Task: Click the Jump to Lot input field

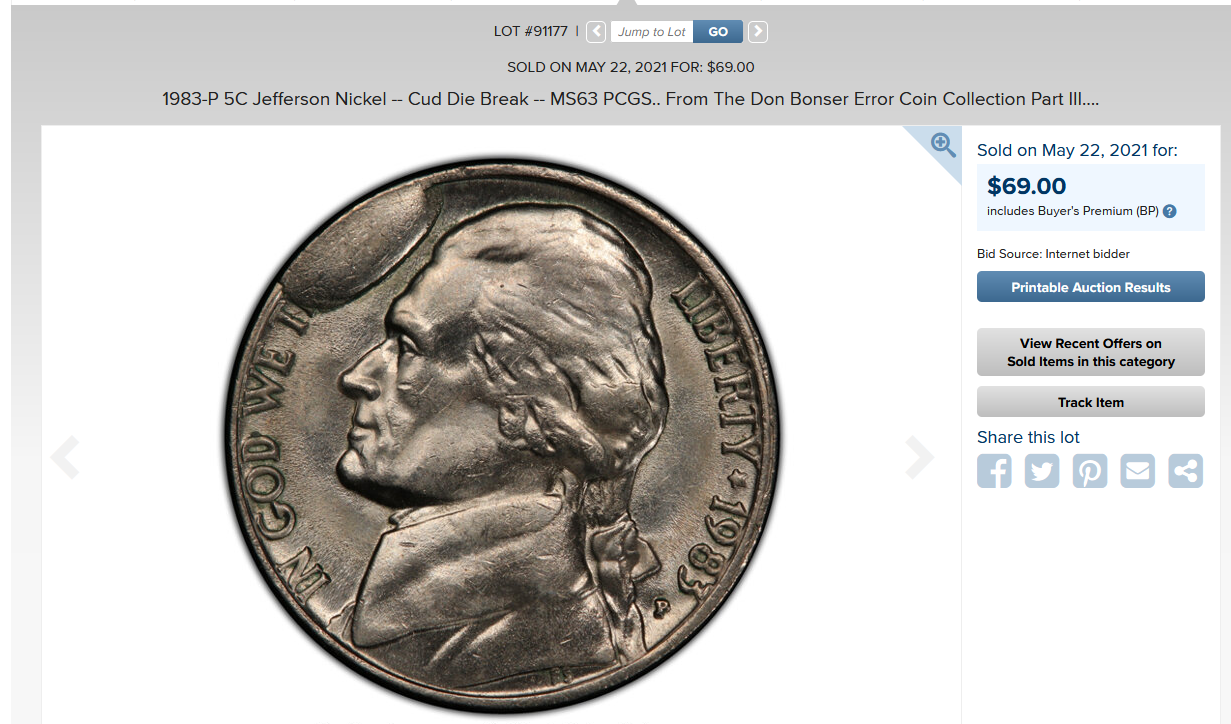Action: (x=652, y=32)
